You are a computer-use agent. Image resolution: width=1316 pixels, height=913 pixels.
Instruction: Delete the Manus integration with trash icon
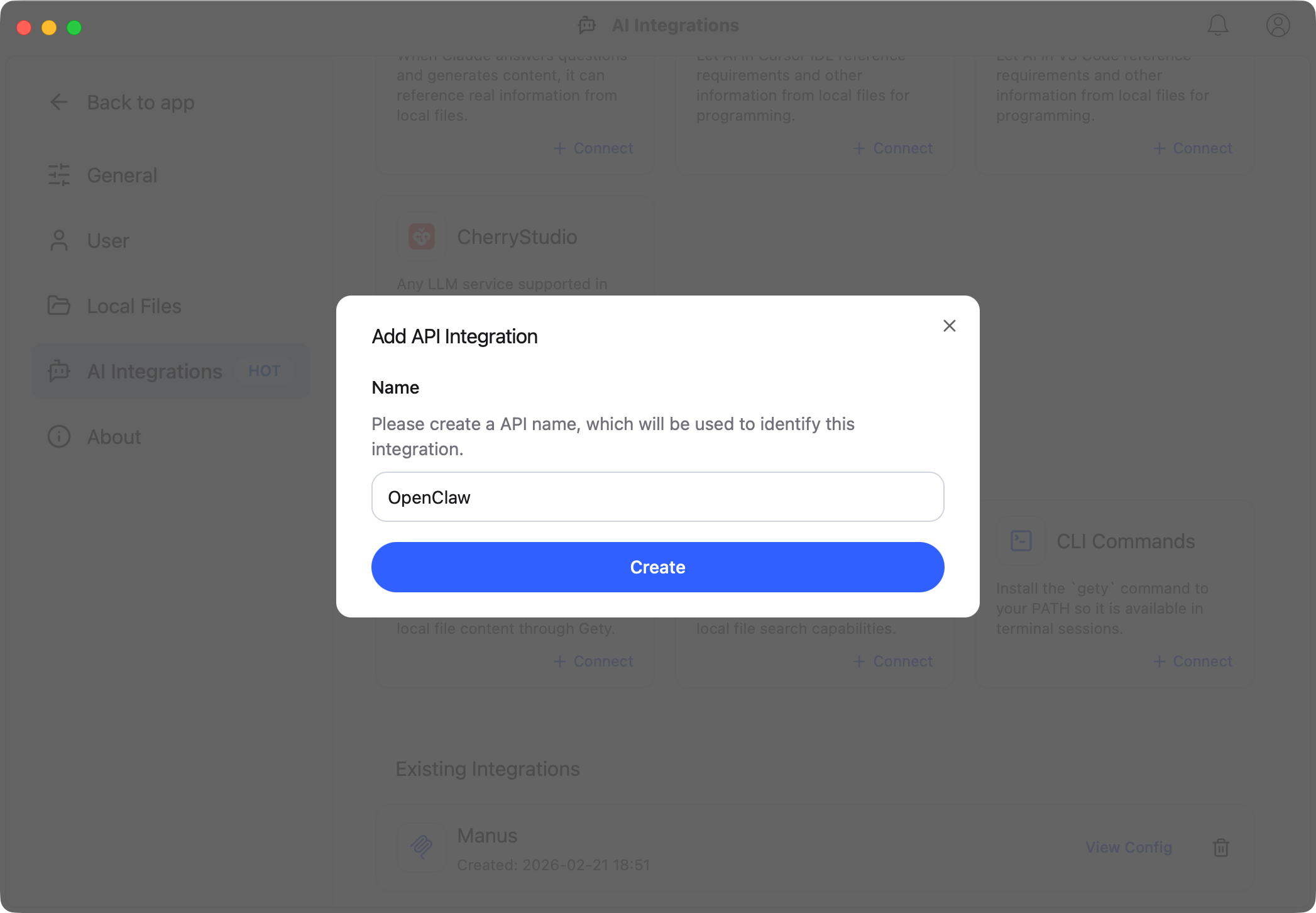tap(1221, 848)
